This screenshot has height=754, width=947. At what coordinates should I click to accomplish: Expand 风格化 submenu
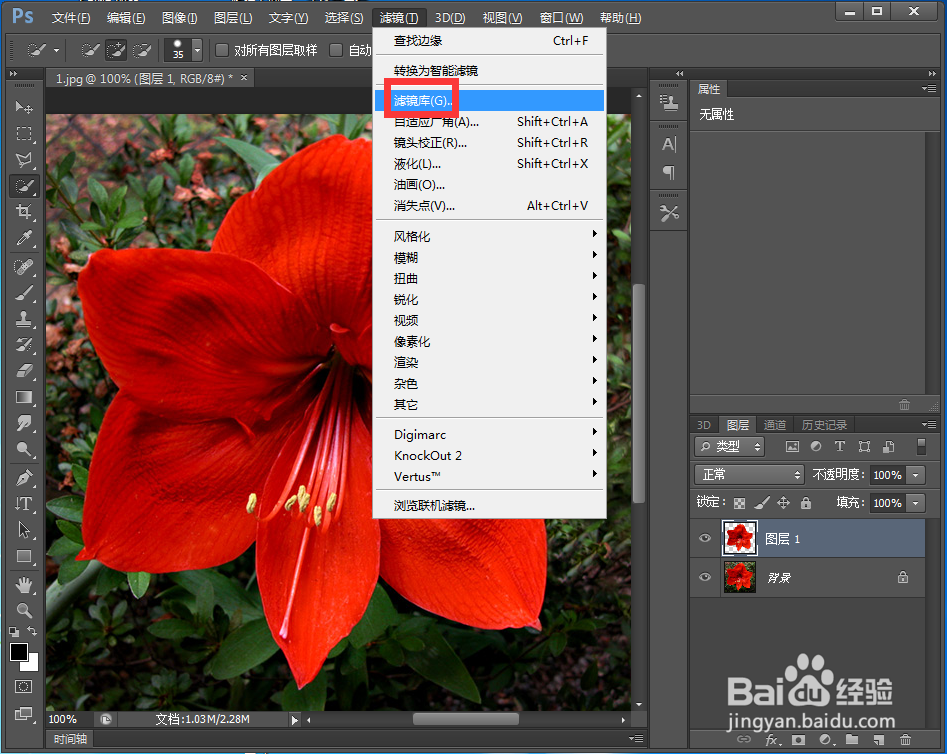click(489, 236)
